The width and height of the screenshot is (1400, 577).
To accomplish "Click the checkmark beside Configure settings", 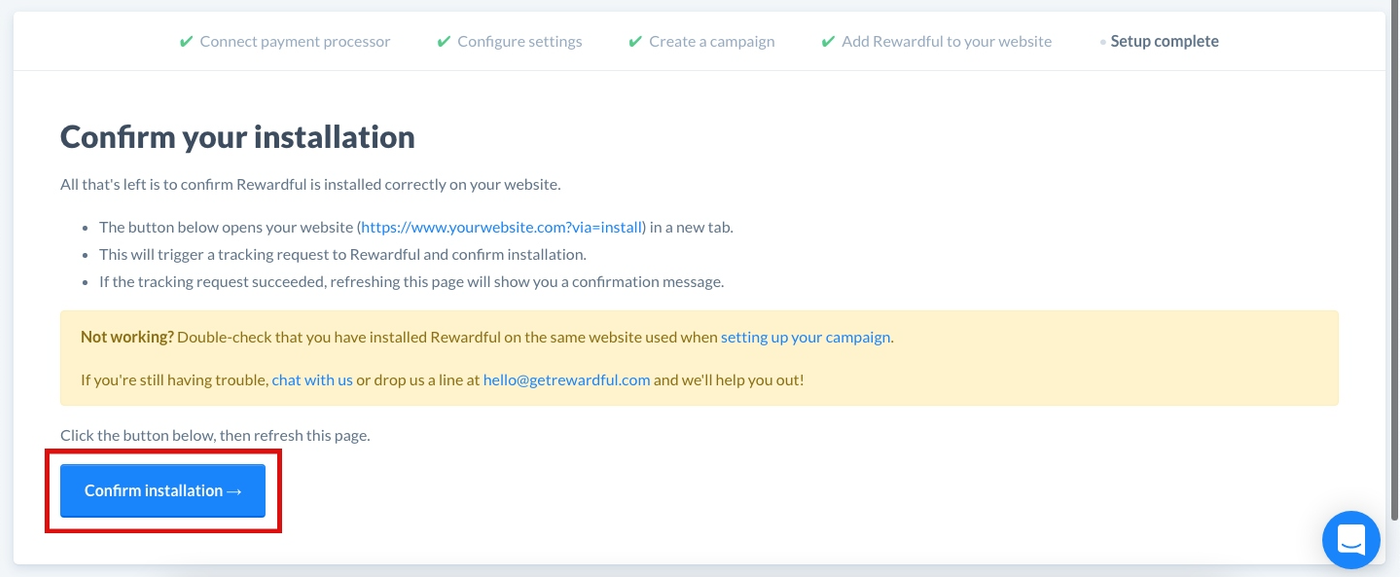I will click(444, 42).
